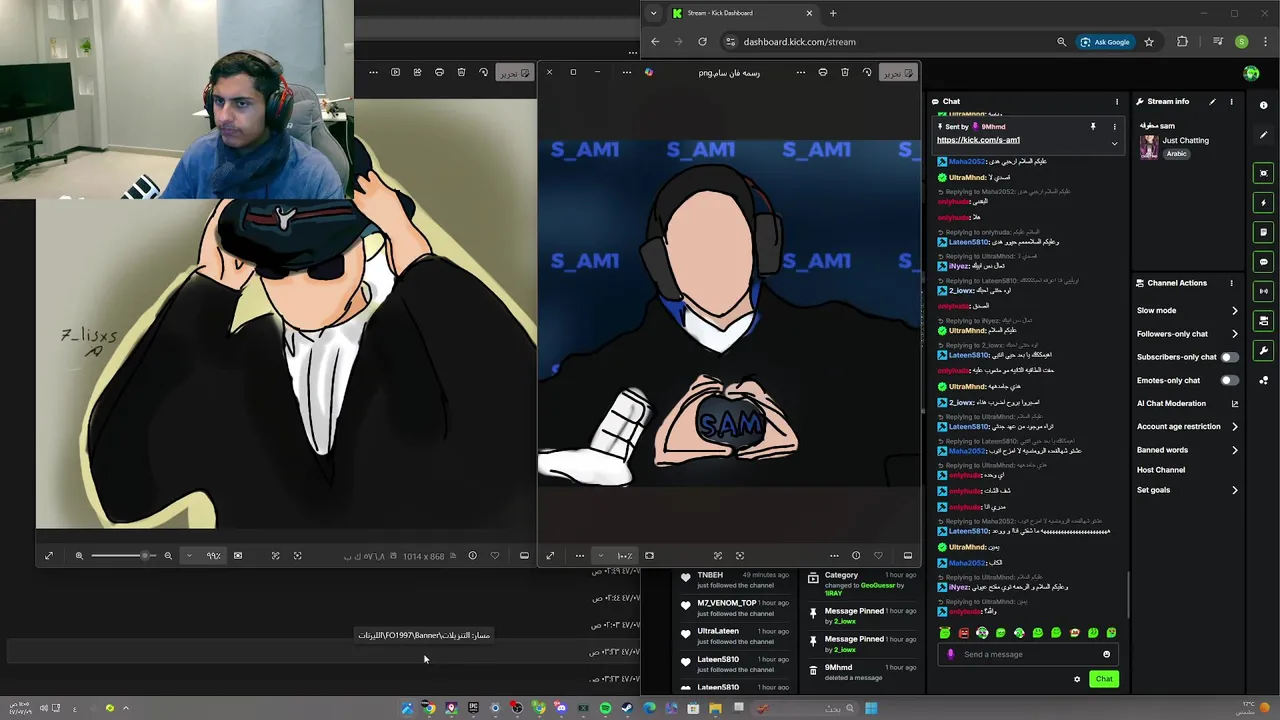Screen dimensions: 1280x720
Task: Click the Edit (تحرير) button in the left photo viewer
Action: (x=513, y=72)
